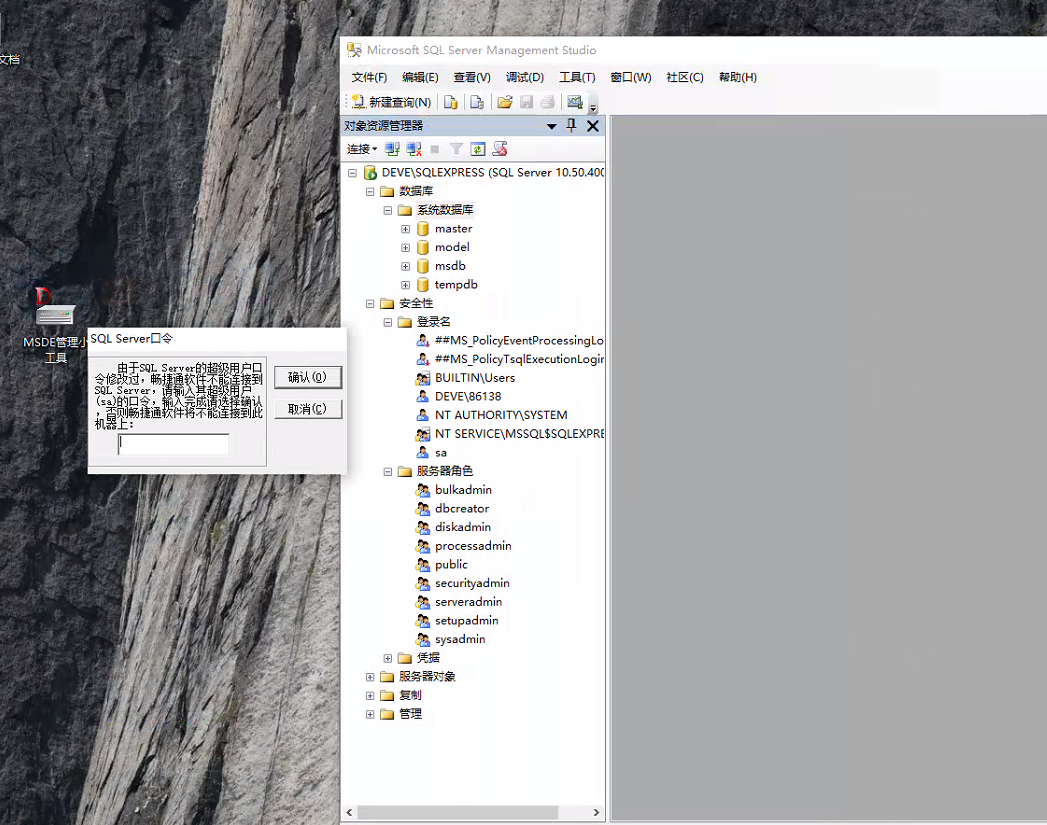This screenshot has height=825, width=1047.
Task: Expand the 复制 replication folder
Action: 370,696
